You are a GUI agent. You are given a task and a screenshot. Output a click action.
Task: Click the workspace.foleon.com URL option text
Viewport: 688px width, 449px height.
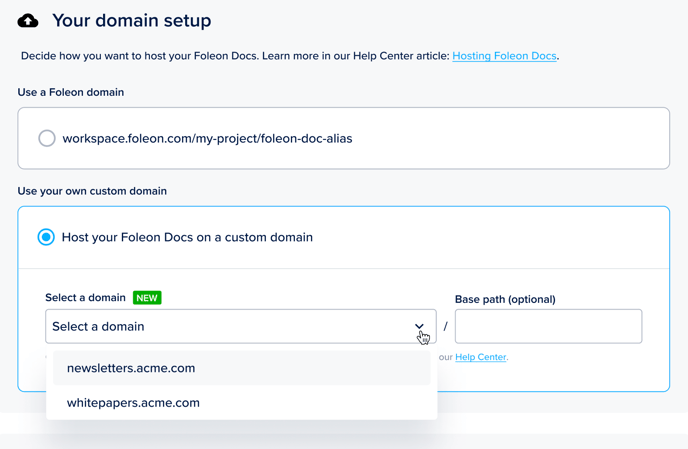tap(207, 138)
